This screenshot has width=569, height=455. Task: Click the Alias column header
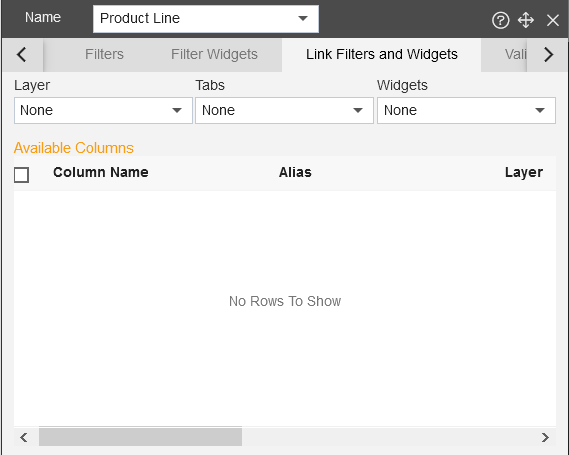[295, 172]
